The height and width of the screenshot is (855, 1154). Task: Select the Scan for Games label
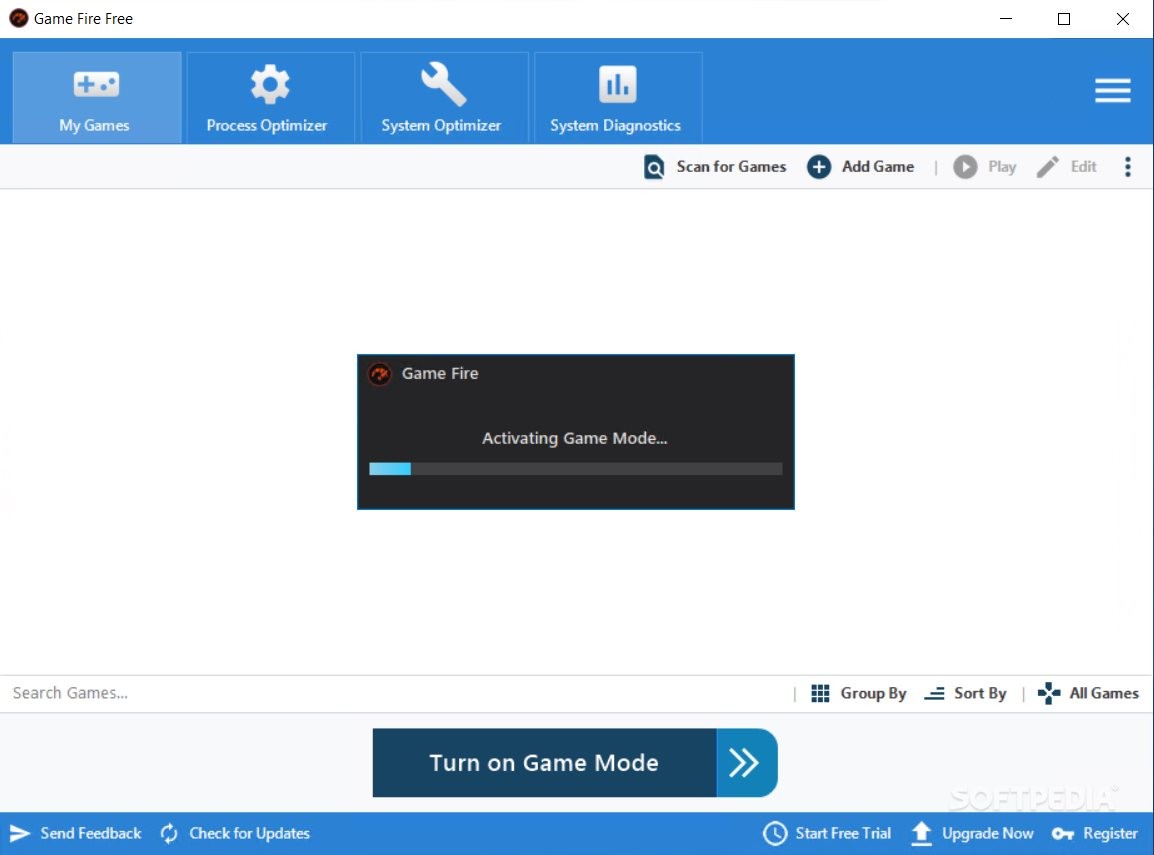[731, 167]
